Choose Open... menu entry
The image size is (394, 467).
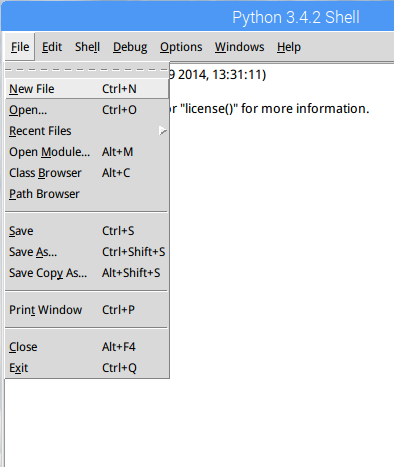coord(87,110)
